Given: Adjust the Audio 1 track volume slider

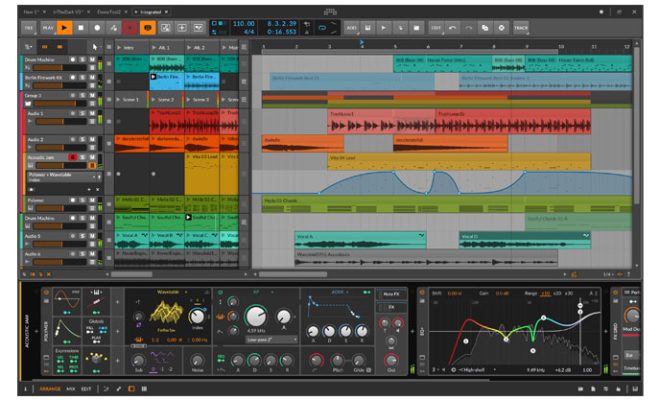Looking at the screenshot, I should click(61, 121).
